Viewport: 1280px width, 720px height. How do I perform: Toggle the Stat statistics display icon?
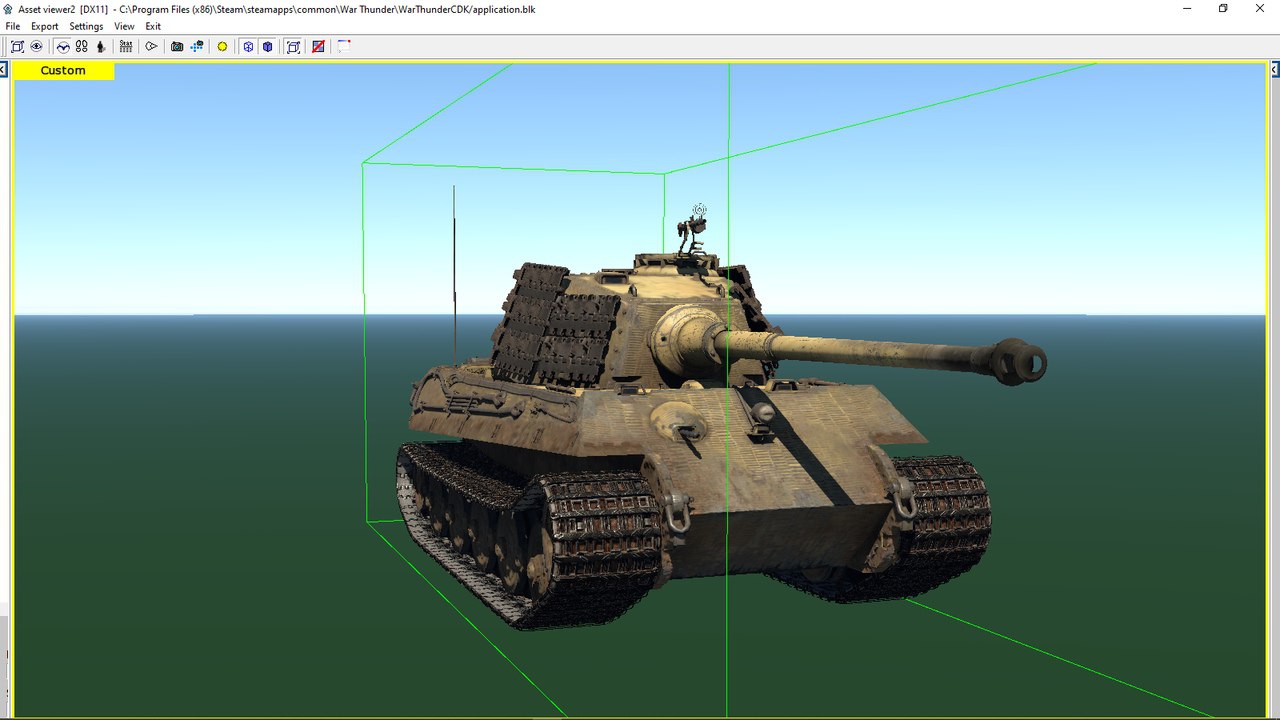[126, 47]
